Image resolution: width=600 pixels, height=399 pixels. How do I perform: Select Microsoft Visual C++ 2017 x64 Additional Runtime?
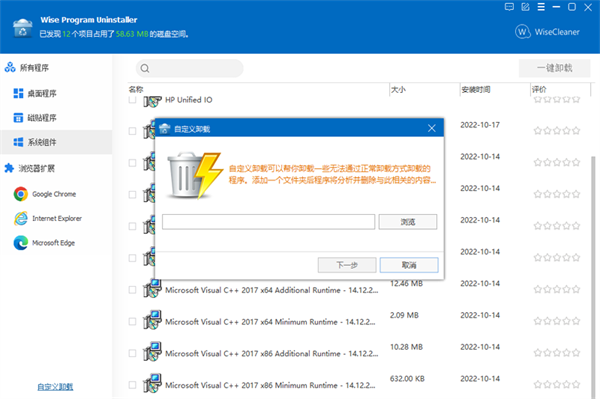[x=272, y=290]
